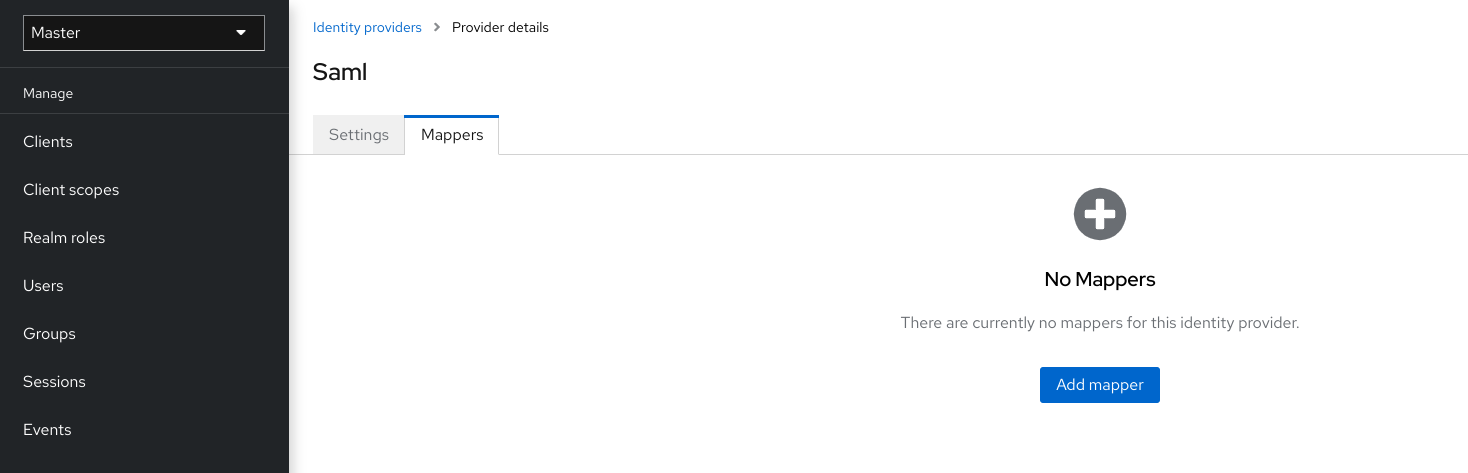Click the 'currently no mappers' description text
Viewport: 1468px width, 473px height.
1099,323
